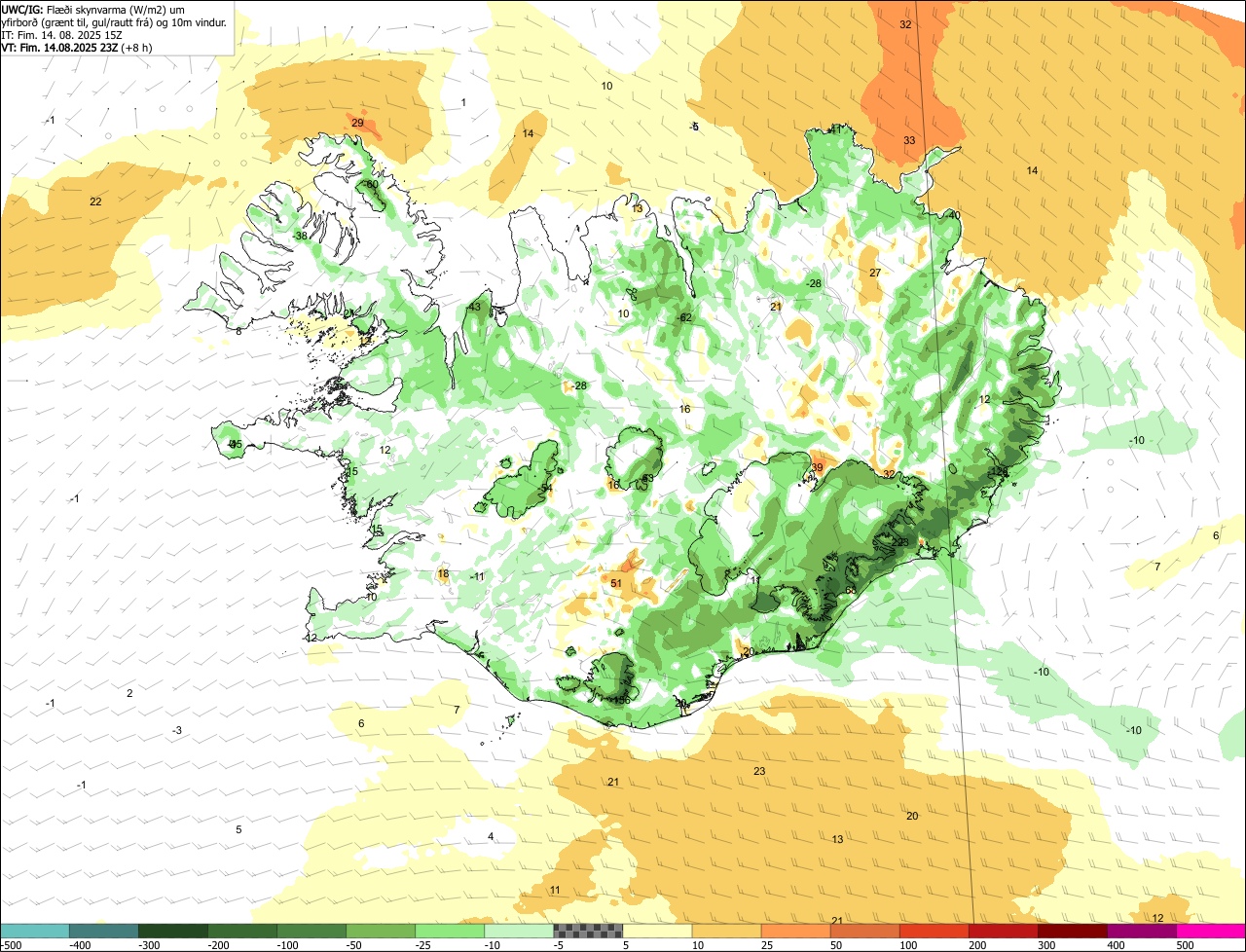Click the title line 'UWC/IG: Flæði skynvarma (W/m2) um'
This screenshot has height=952, width=1246.
93,10
